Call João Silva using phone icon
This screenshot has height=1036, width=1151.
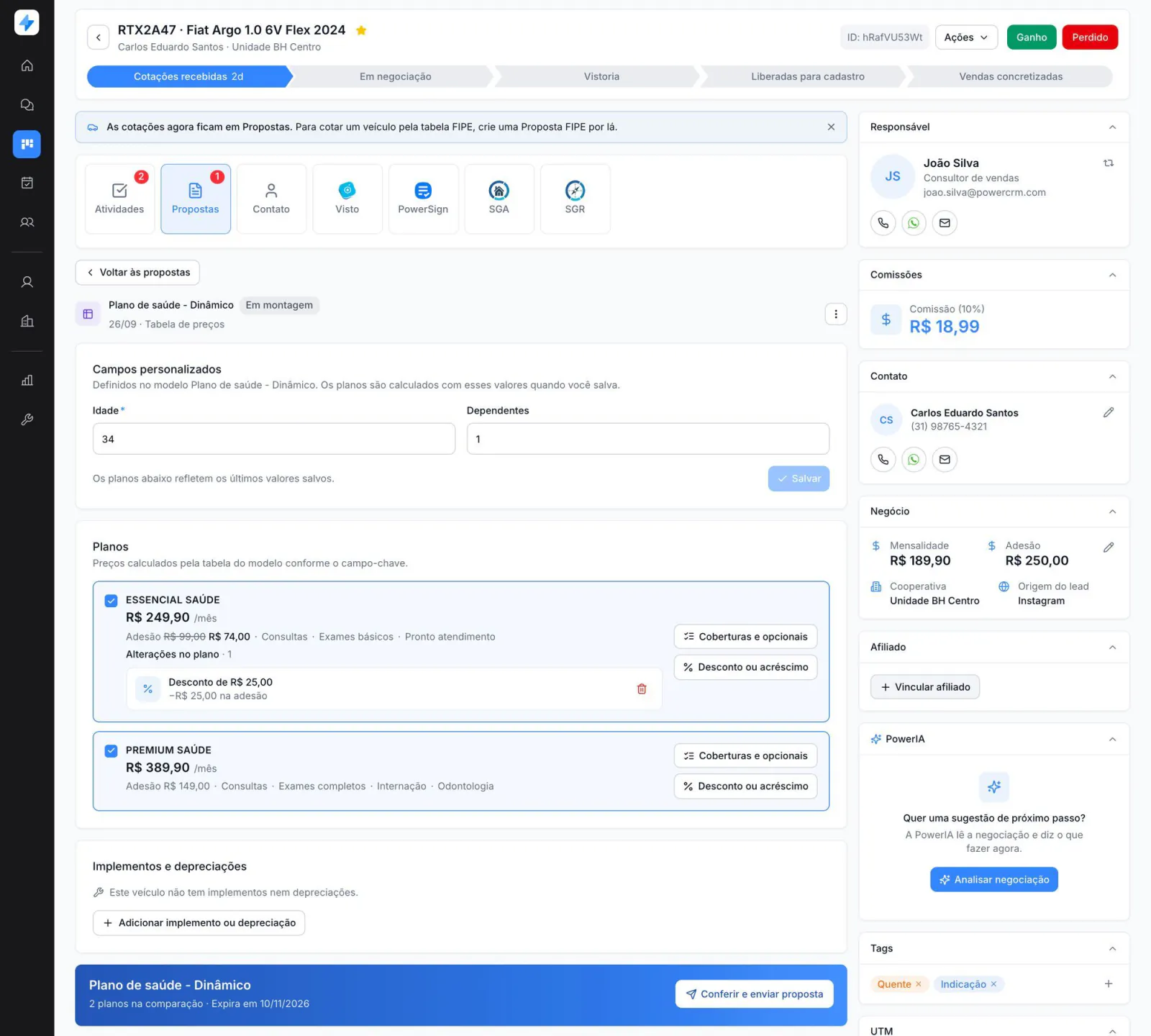[883, 223]
